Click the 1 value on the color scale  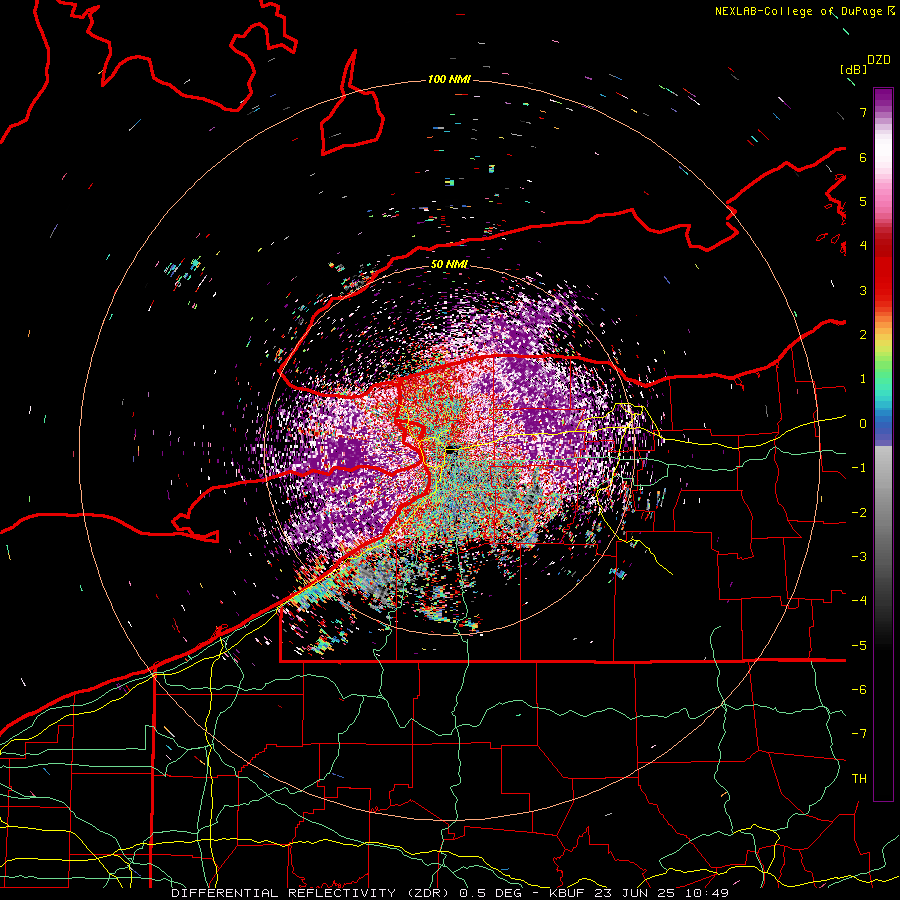[x=863, y=379]
